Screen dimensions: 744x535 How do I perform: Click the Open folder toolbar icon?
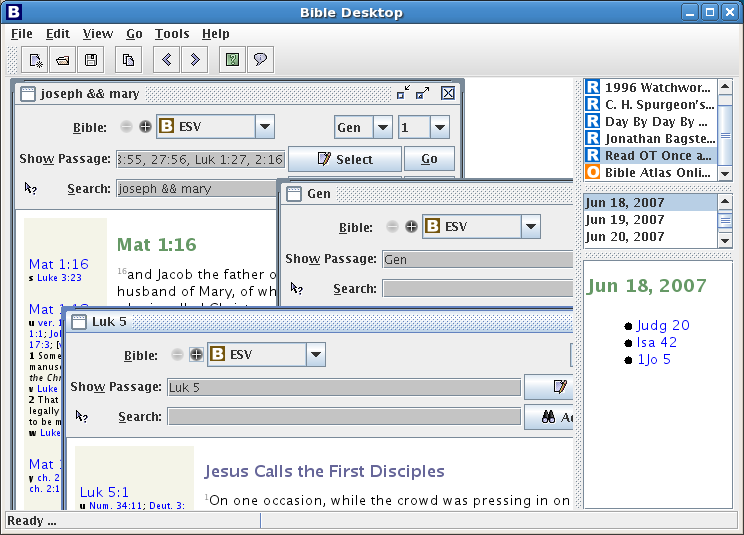click(63, 60)
